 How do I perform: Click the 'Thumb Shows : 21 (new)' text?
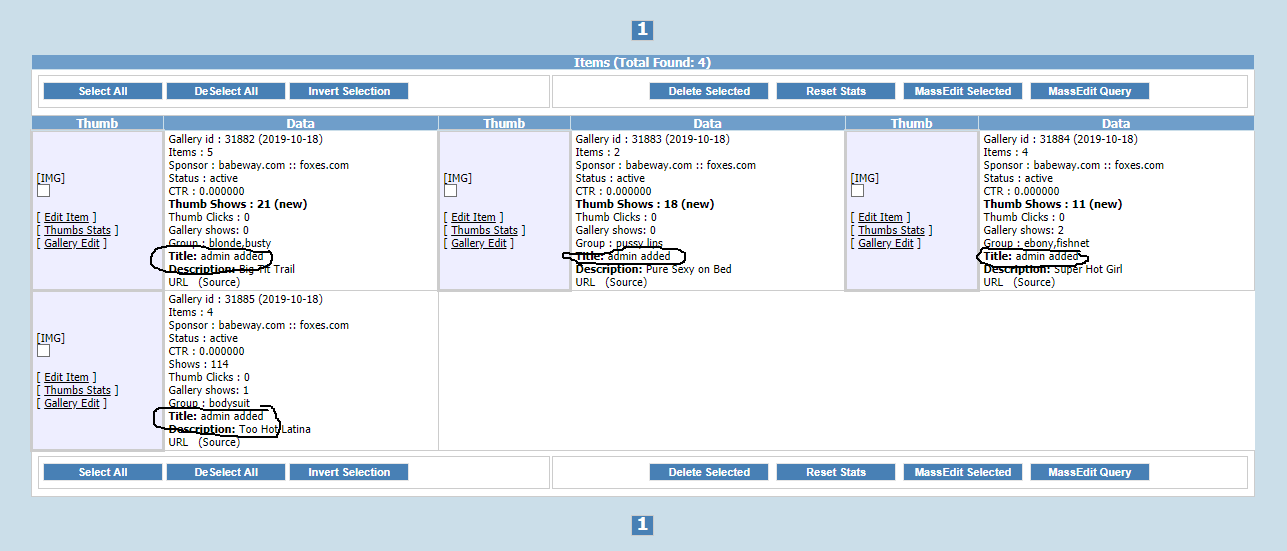click(238, 204)
